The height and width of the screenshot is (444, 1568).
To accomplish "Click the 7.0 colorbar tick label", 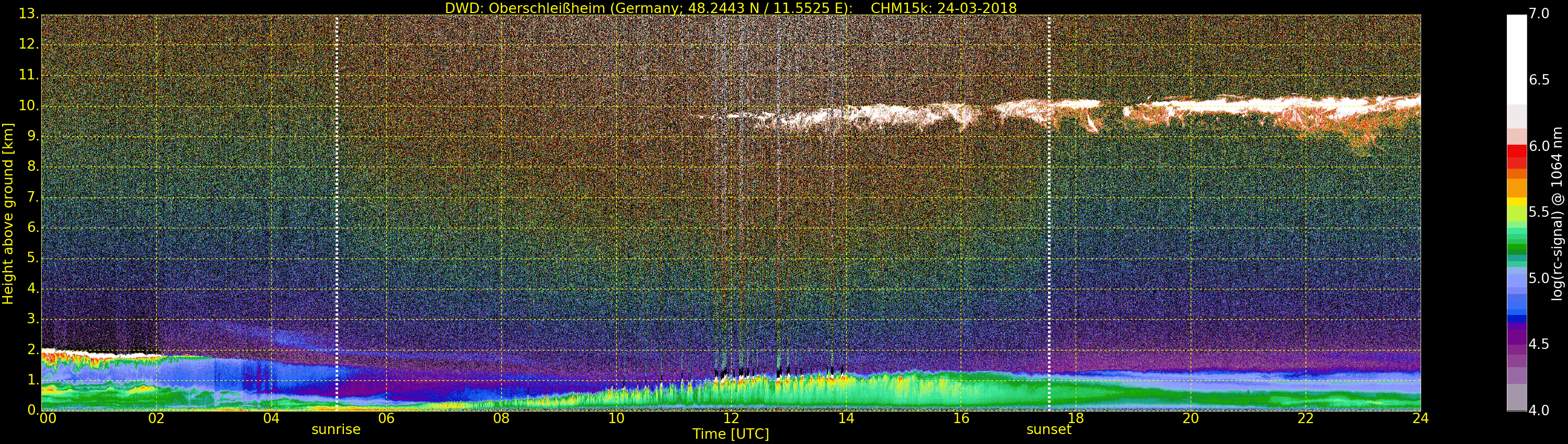I will [x=1539, y=14].
